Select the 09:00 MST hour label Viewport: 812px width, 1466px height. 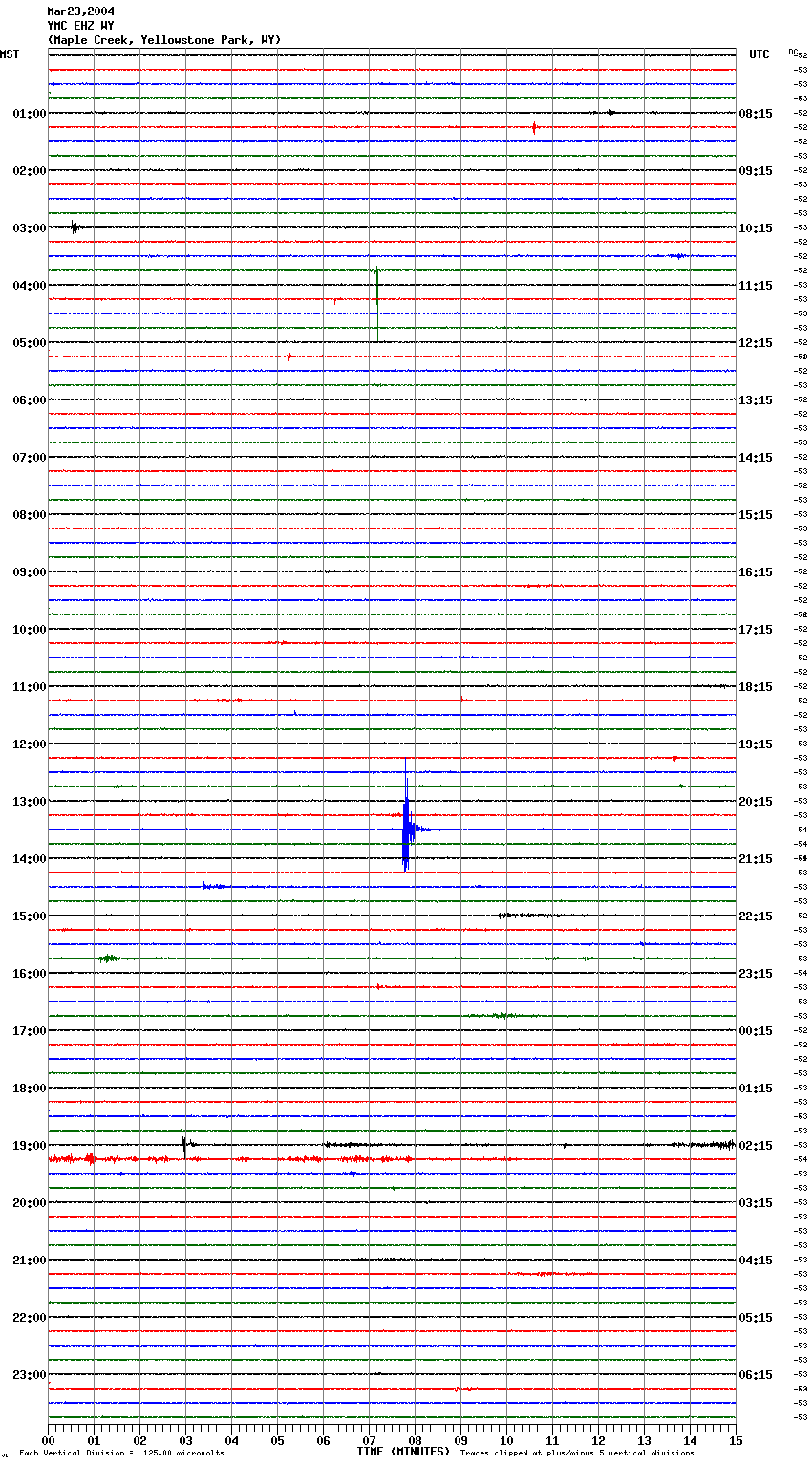point(30,572)
